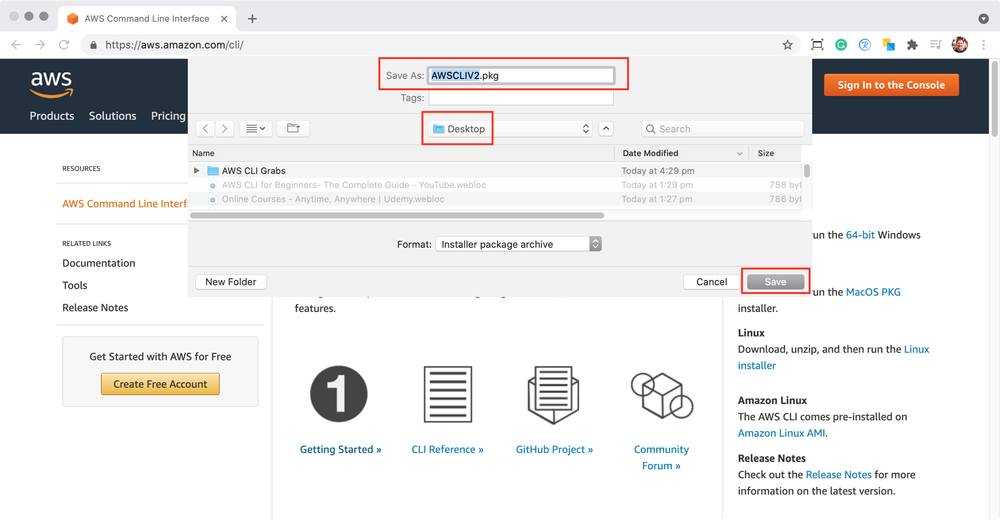Sort by Date Modified column

pos(682,153)
